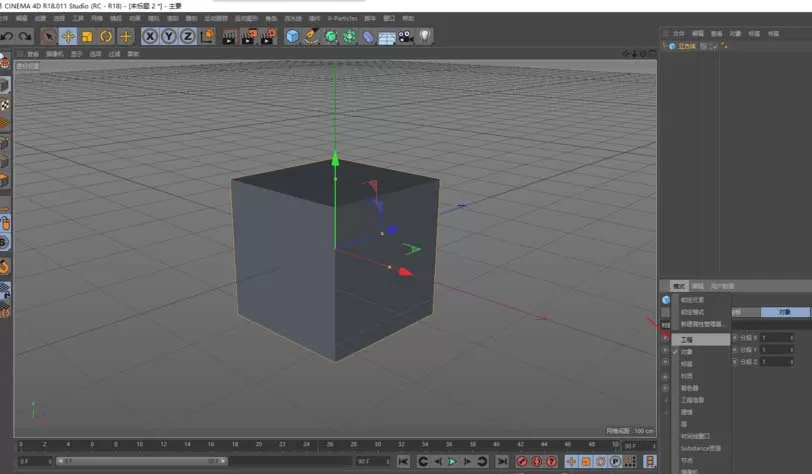The width and height of the screenshot is (812, 474).
Task: Click the 分段 Z stepper arrows
Action: (x=791, y=362)
